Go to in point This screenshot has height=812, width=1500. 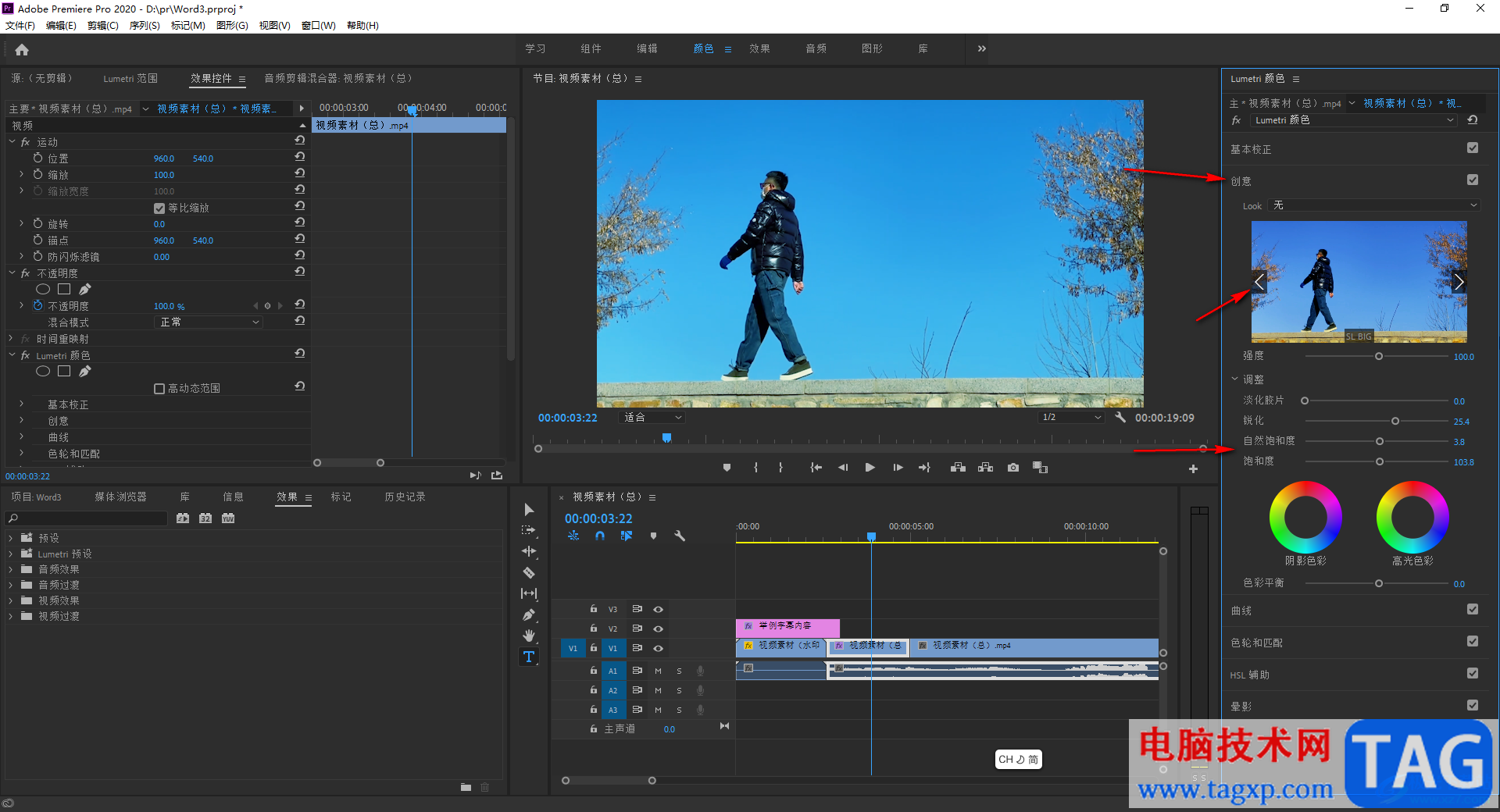pos(816,468)
